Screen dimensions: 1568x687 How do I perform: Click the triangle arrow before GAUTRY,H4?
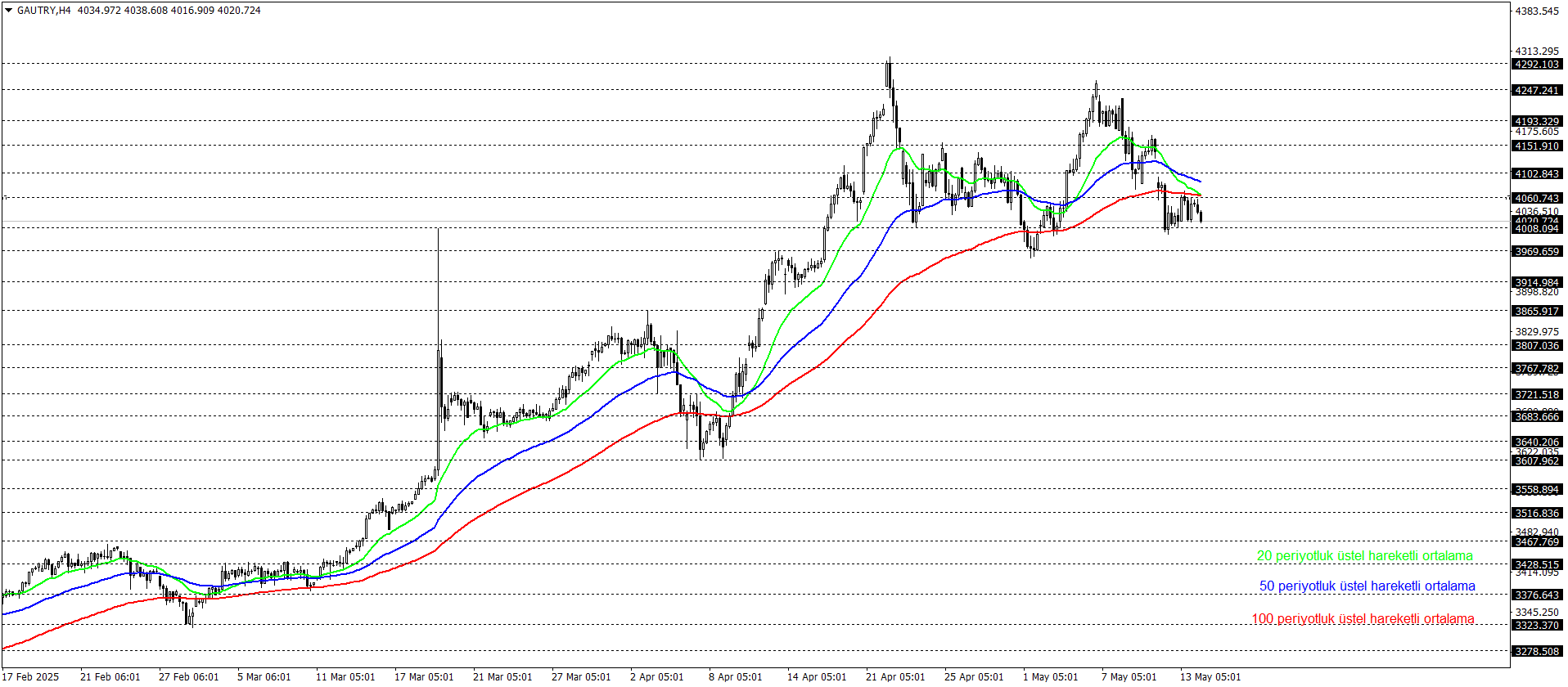[x=8, y=11]
